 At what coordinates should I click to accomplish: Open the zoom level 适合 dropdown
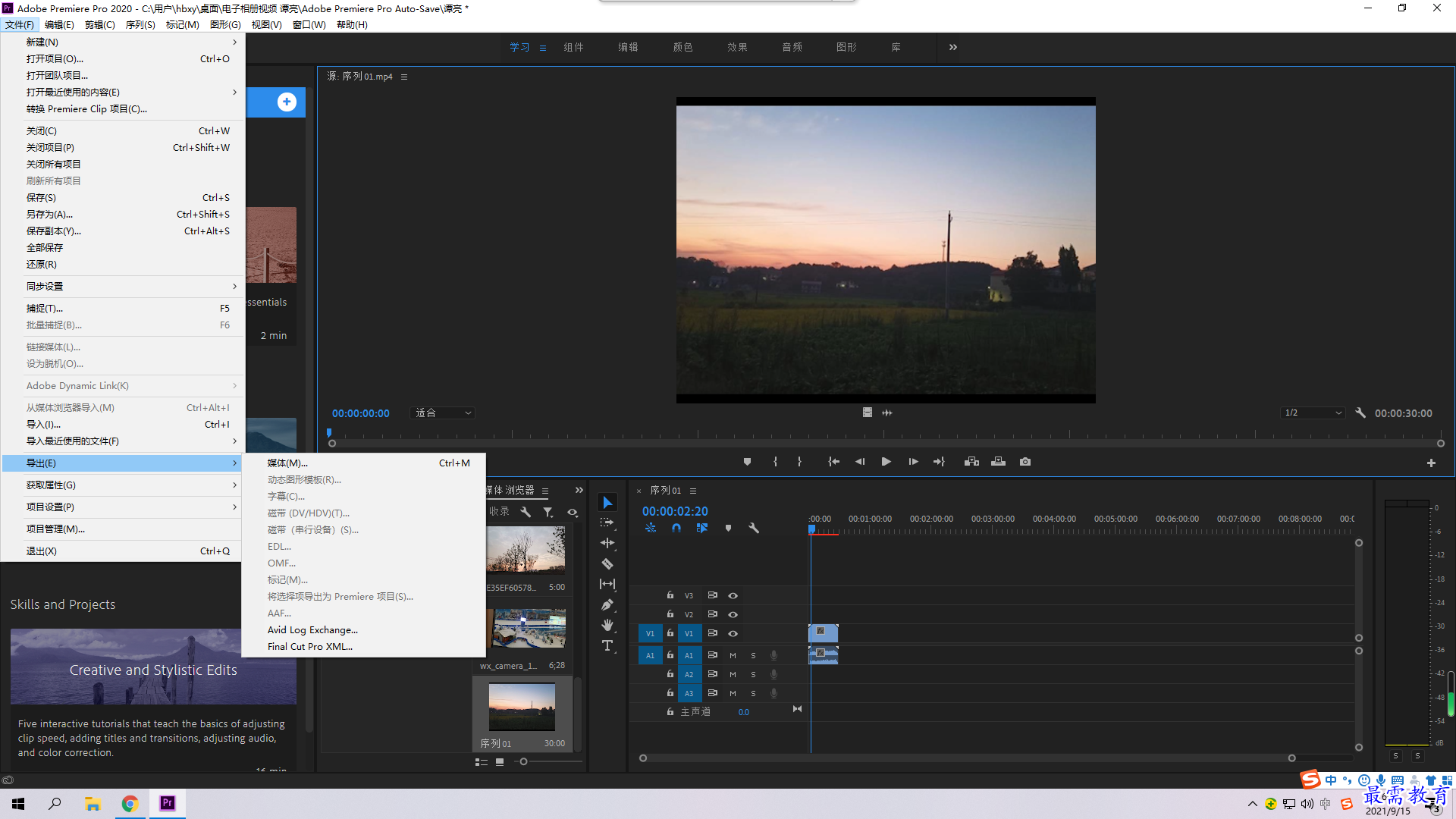tap(444, 413)
